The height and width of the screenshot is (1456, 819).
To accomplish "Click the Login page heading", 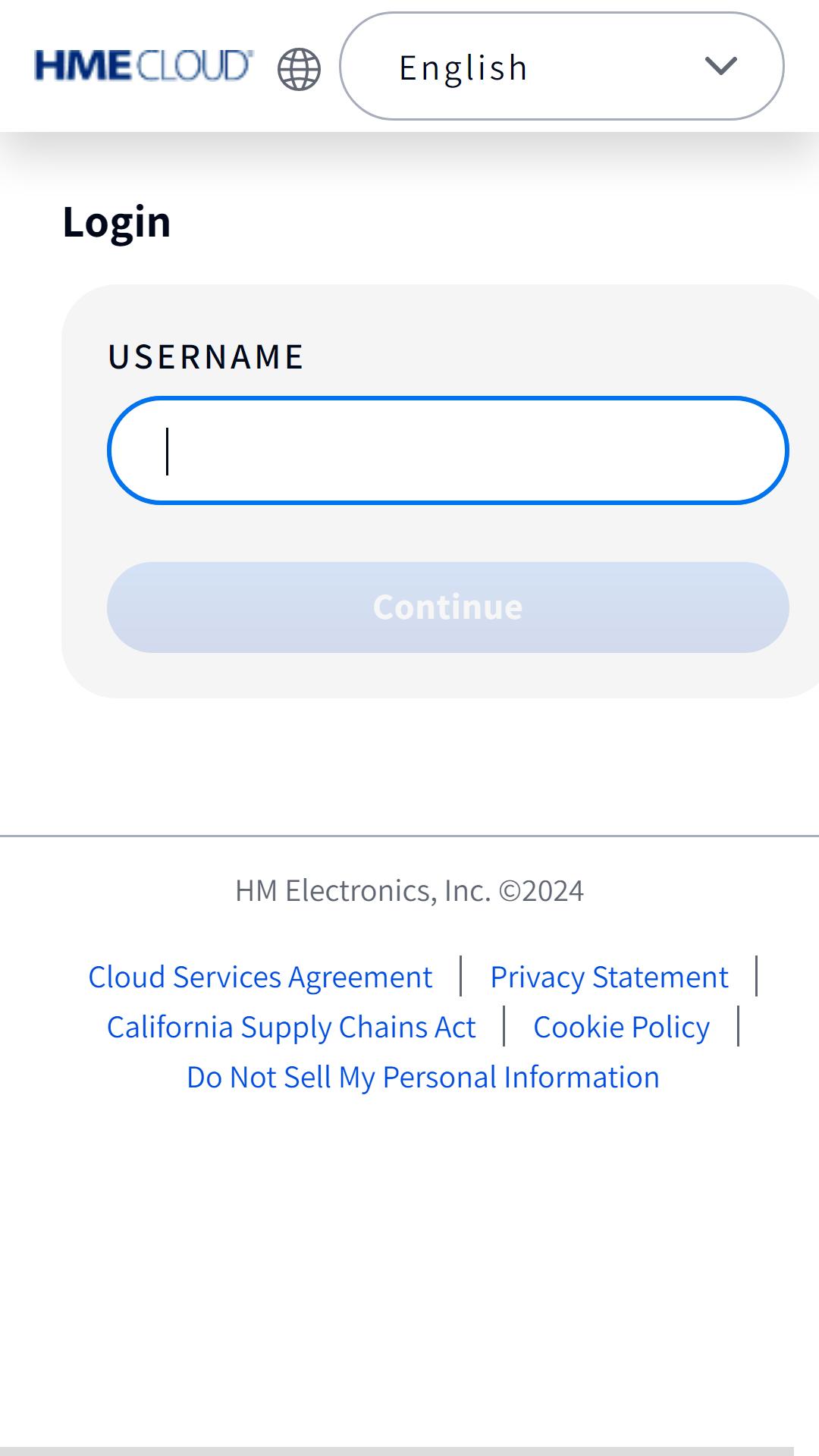I will point(117,221).
